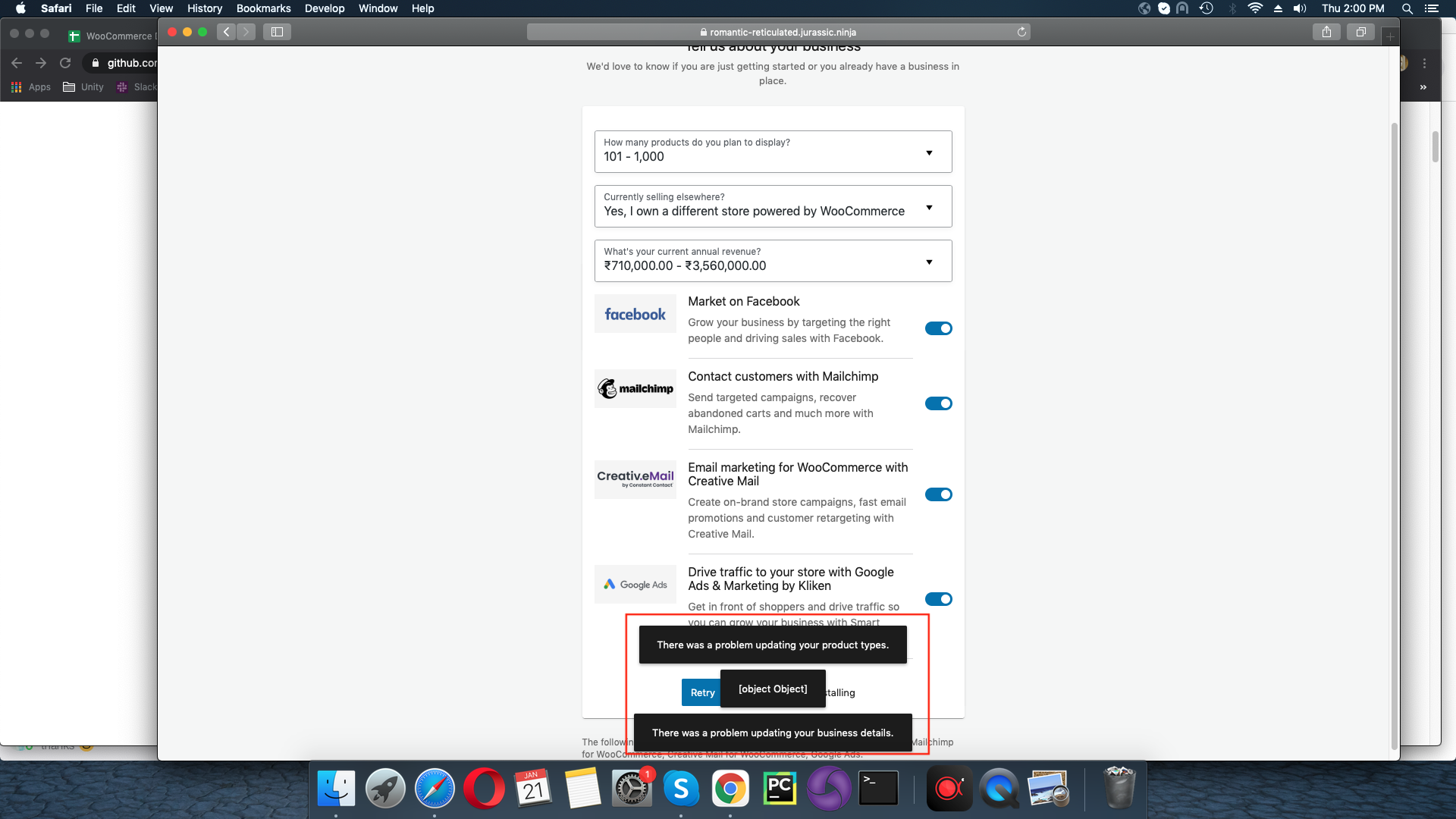
Task: Disable the Google Ads drive traffic toggle
Action: coord(938,598)
